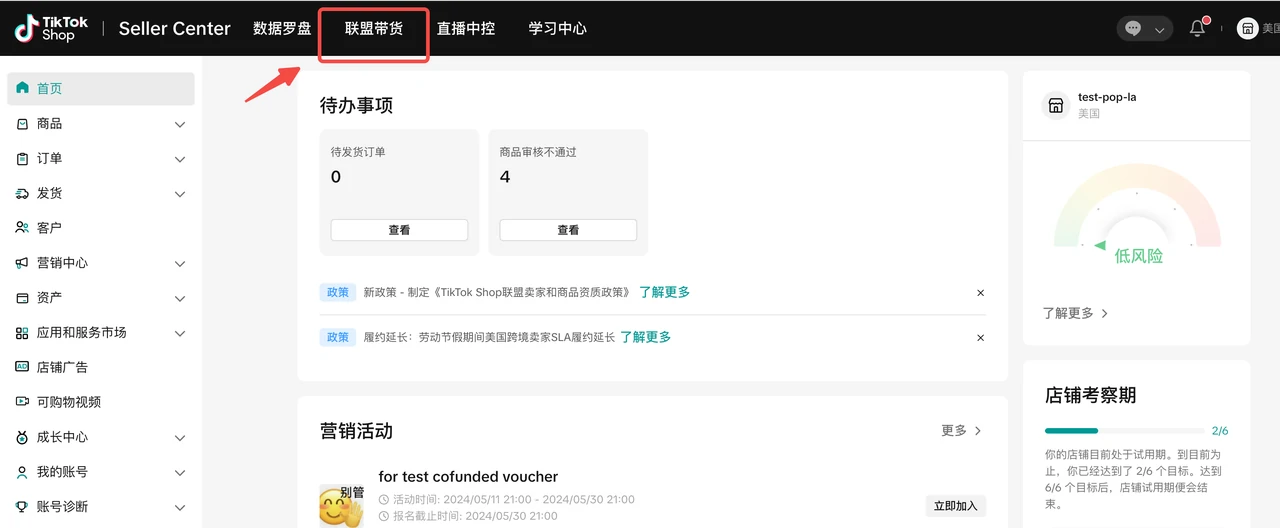Click 查看 under 待发货订单
Screen dimensions: 1280x528
click(x=399, y=230)
